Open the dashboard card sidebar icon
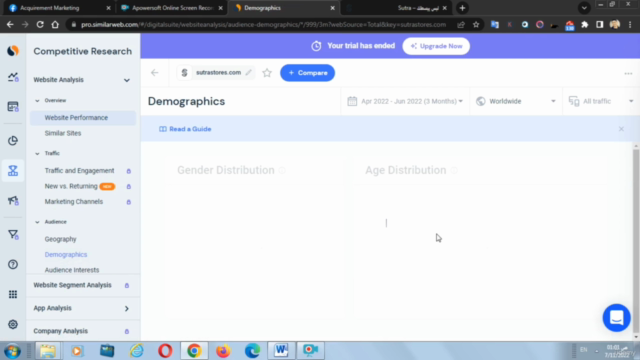The image size is (640, 360). point(13,107)
